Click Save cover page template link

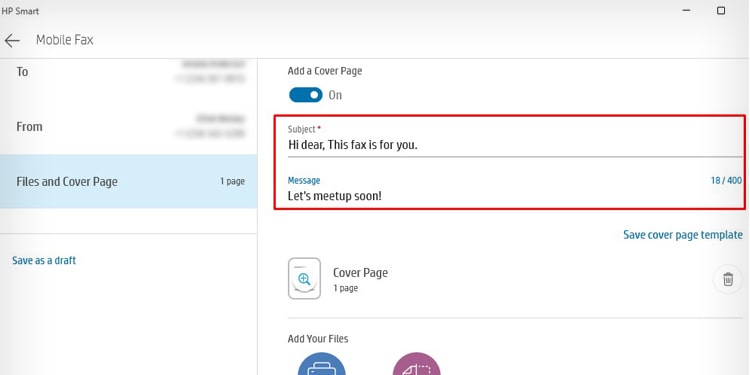[683, 235]
